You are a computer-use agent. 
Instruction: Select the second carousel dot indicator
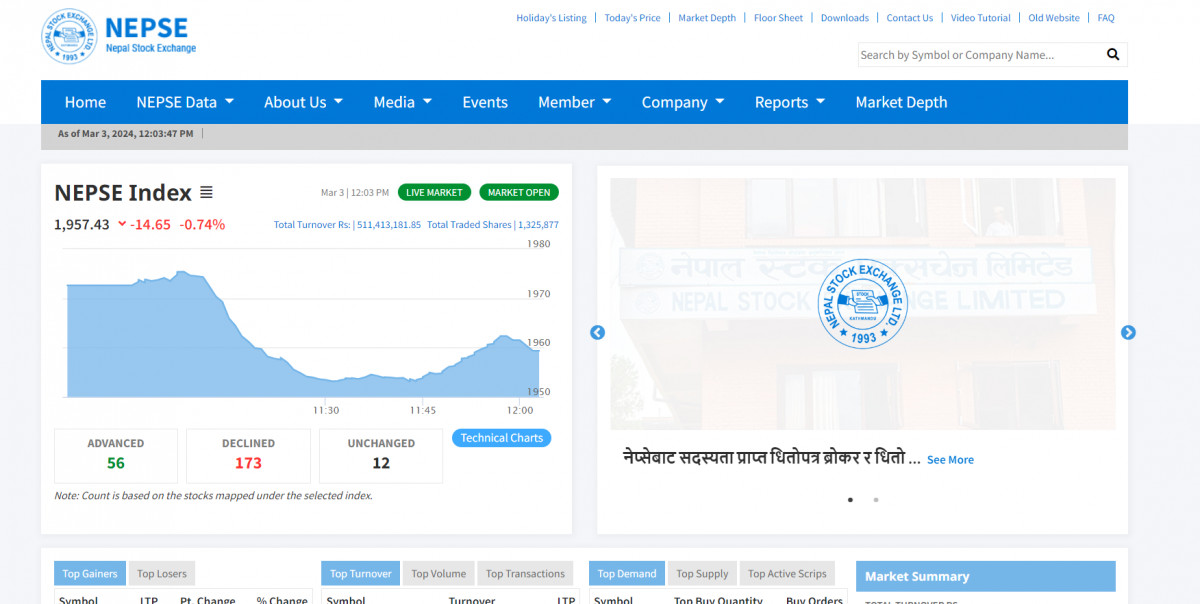pos(875,499)
